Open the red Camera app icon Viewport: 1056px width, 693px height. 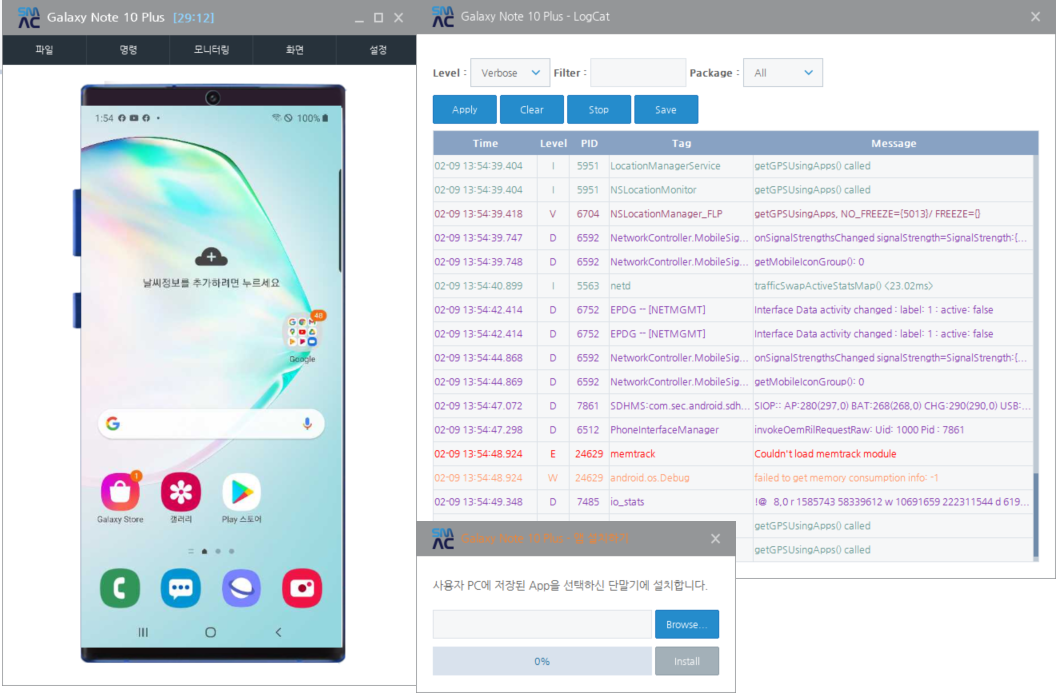pyautogui.click(x=302, y=588)
